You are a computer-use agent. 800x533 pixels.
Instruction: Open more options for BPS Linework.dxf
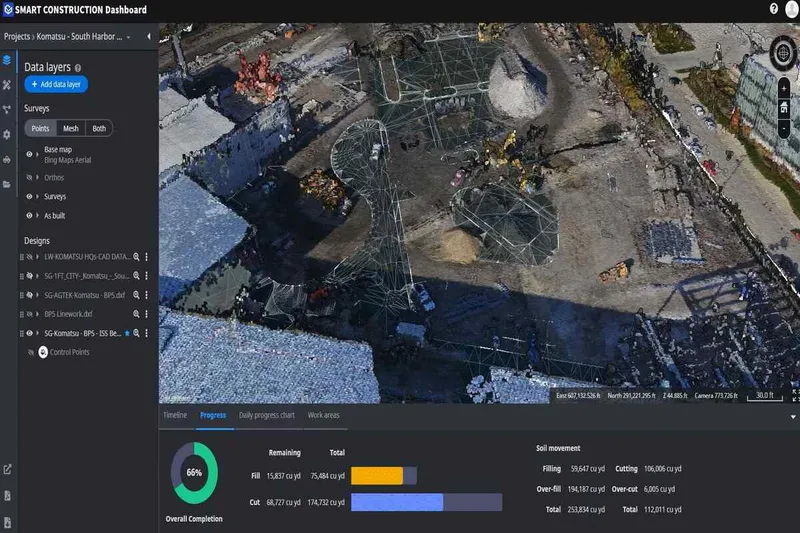pos(146,314)
